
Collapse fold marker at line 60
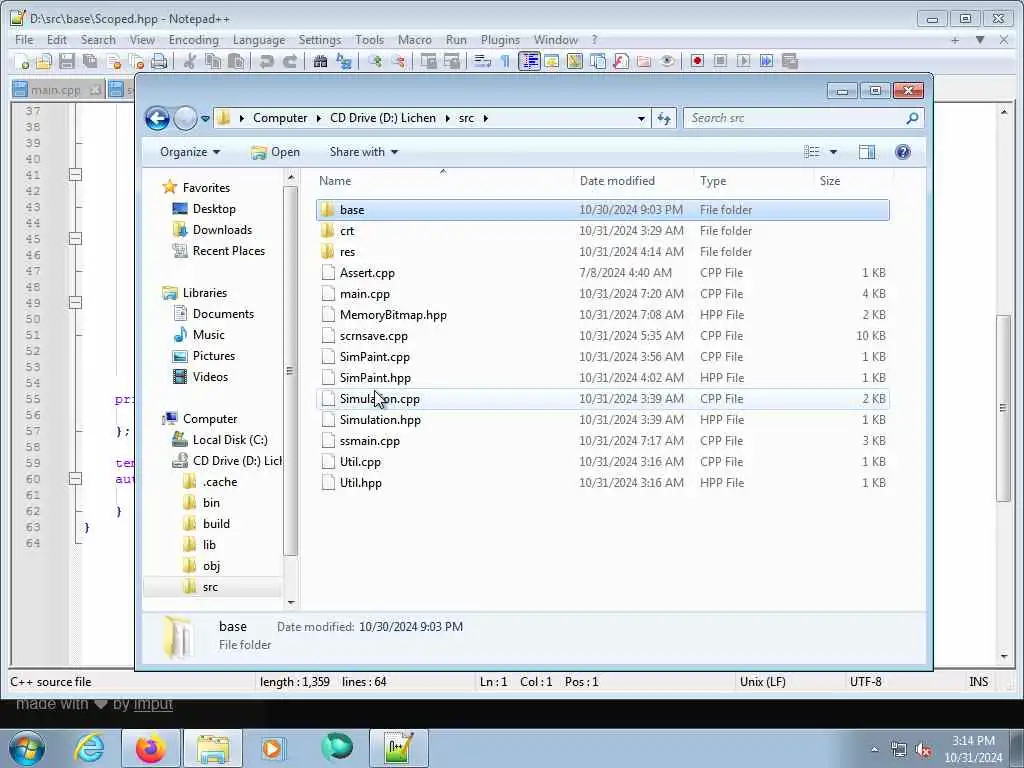[x=75, y=479]
